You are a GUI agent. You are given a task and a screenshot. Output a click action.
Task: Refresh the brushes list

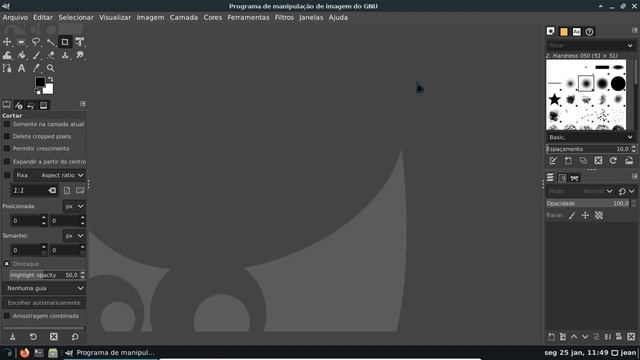(x=613, y=161)
